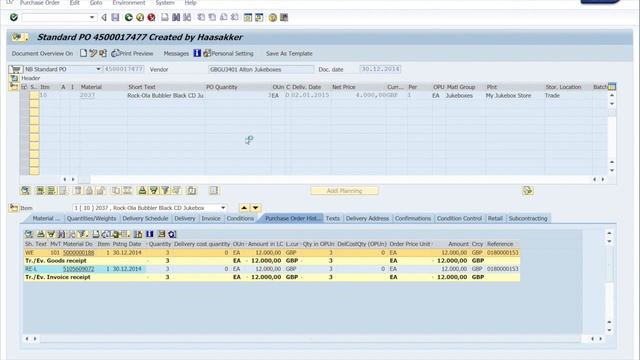Viewport: 640px width, 360px height.
Task: Go to previous item with up arrow
Action: (x=244, y=208)
